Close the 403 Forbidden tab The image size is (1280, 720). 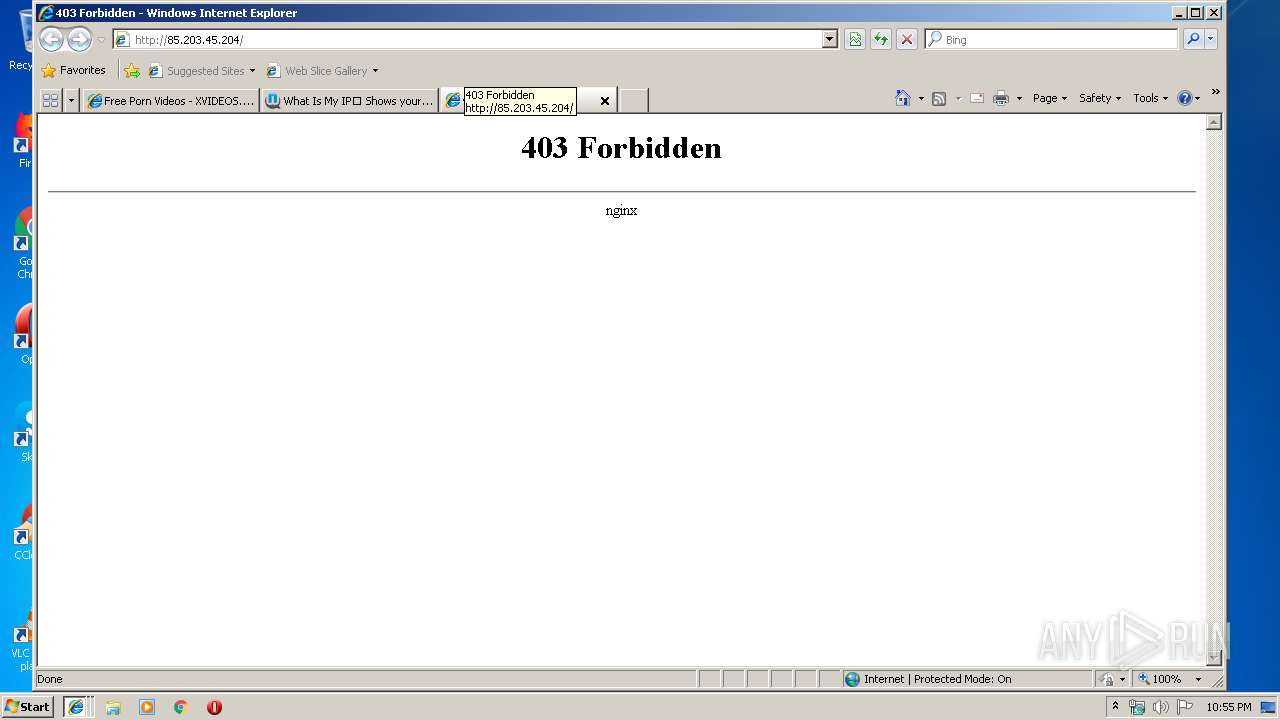pyautogui.click(x=605, y=101)
